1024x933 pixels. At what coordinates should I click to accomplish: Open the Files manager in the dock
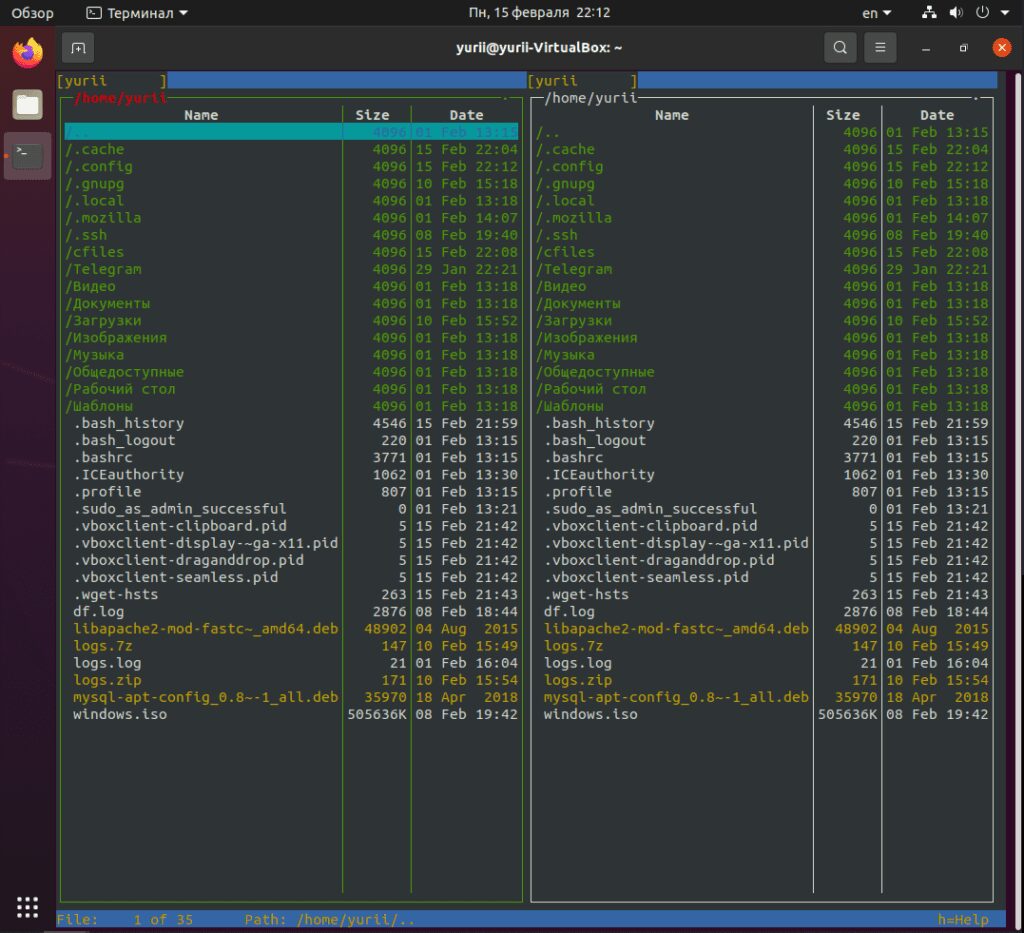pos(28,104)
